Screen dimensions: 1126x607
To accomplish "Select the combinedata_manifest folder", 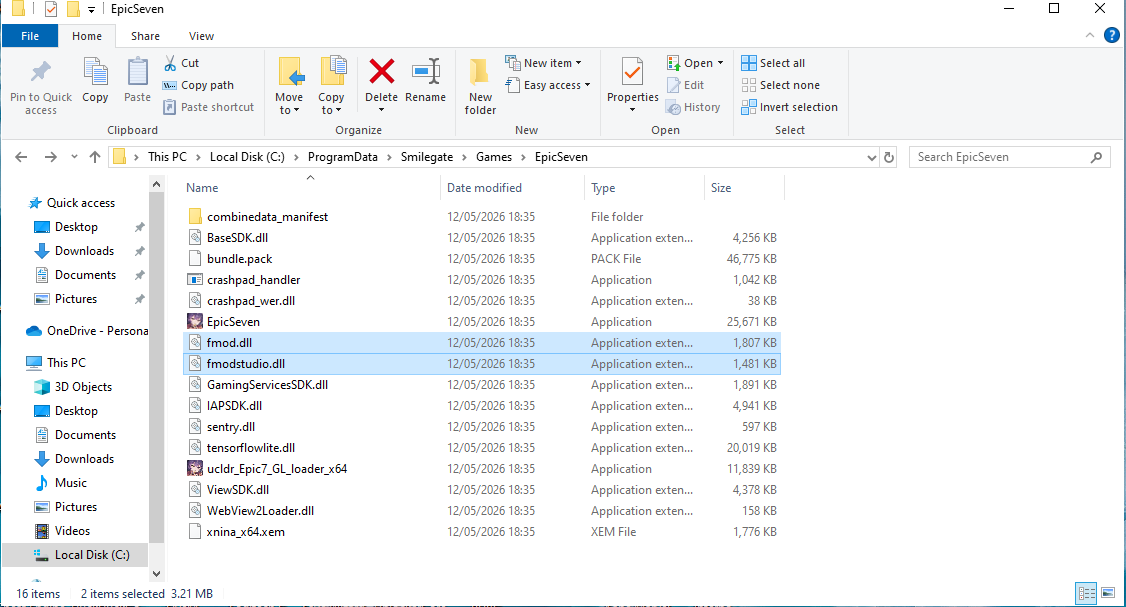I will click(267, 216).
